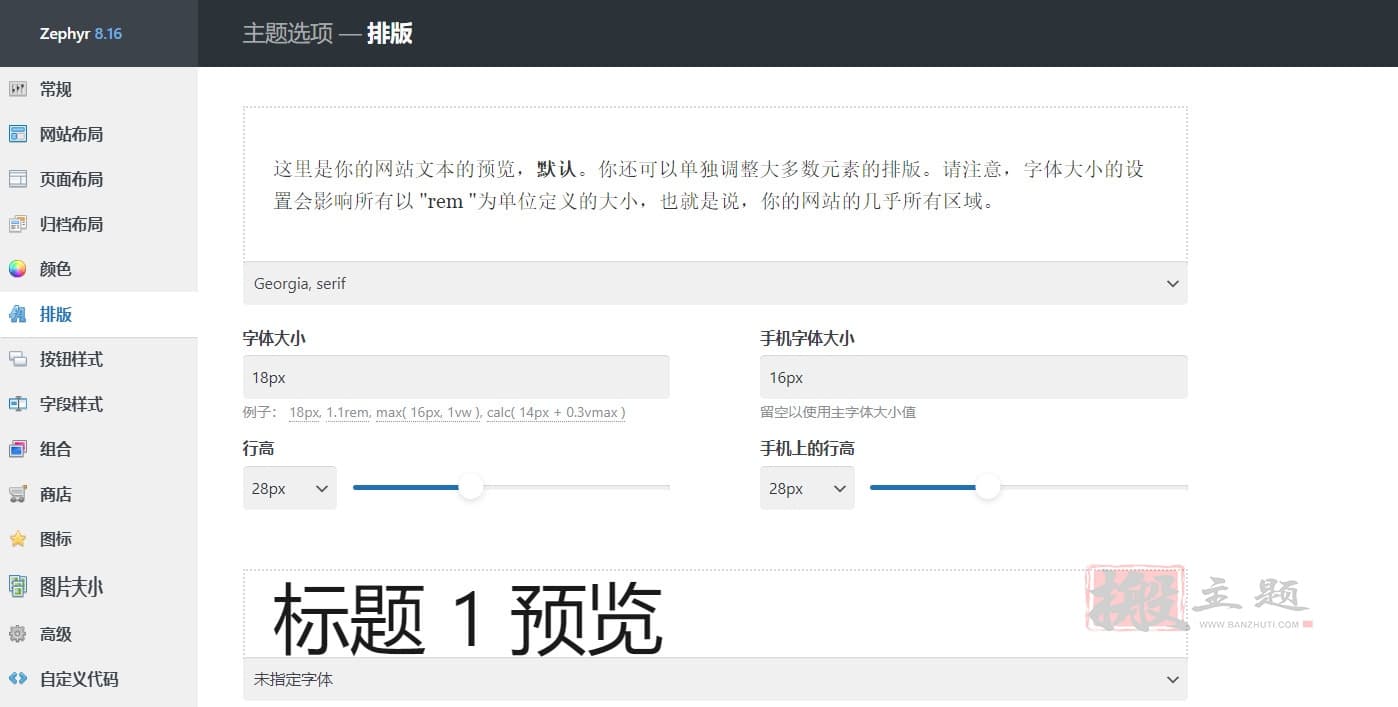Viewport: 1398px width, 707px height.
Task: Click the 常规 sidebar icon
Action: coord(18,89)
